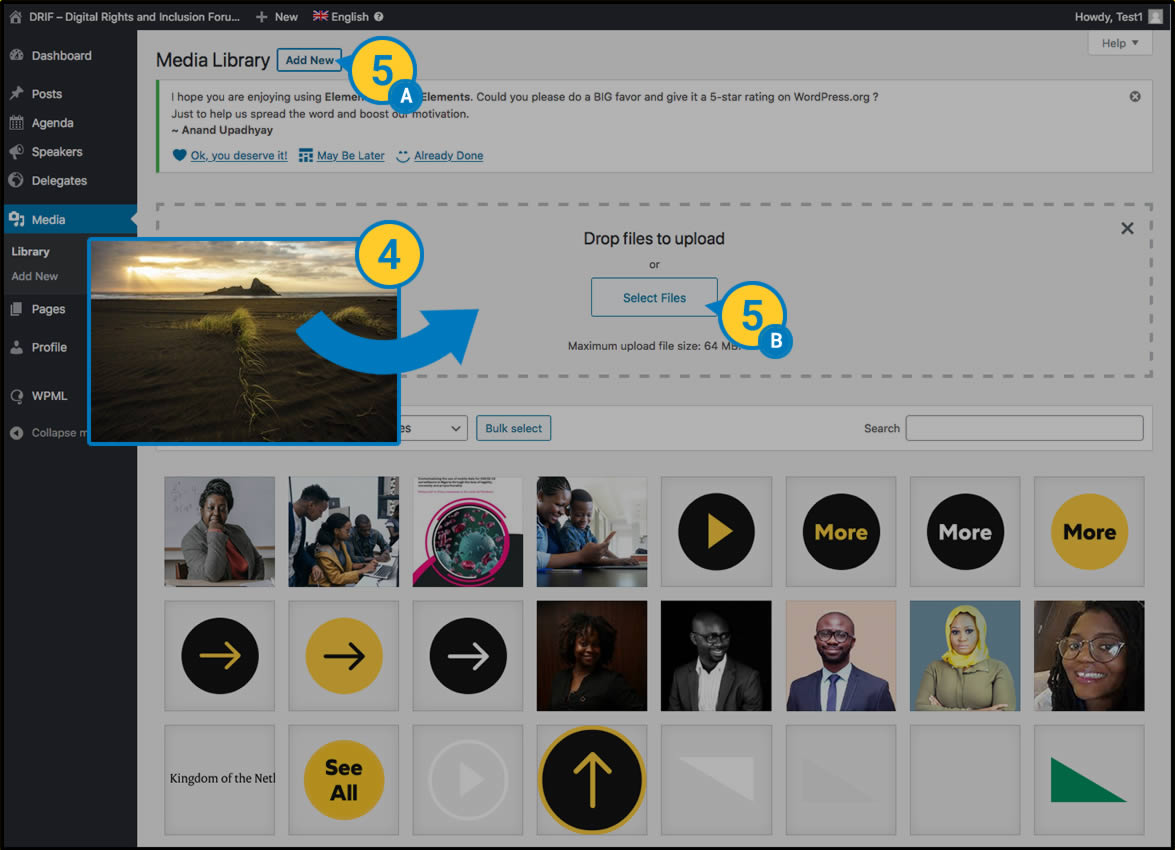Screen dimensions: 1175x850
Task: Click the Delegates globe icon
Action: (17, 181)
